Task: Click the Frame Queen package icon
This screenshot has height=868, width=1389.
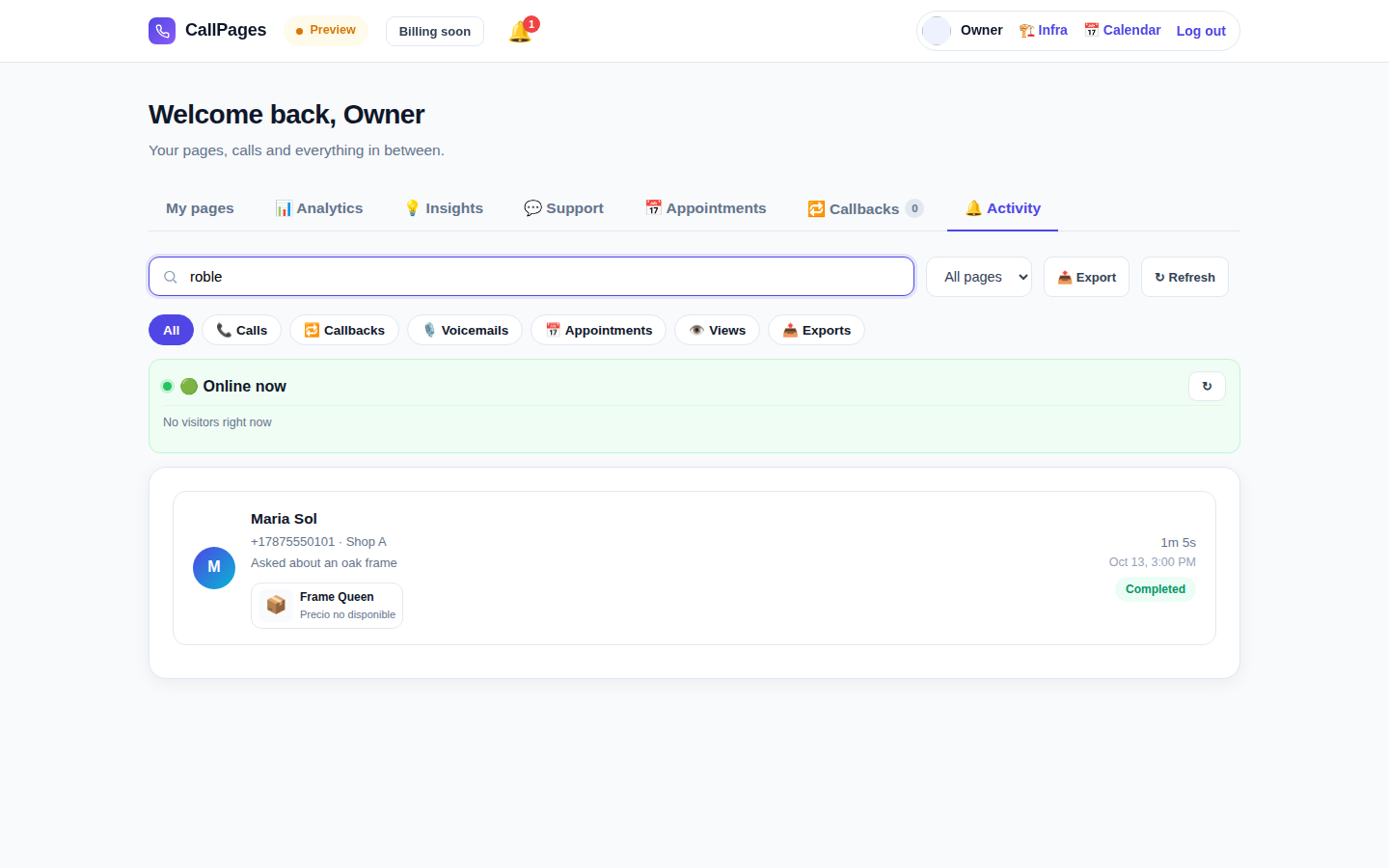Action: 276,605
